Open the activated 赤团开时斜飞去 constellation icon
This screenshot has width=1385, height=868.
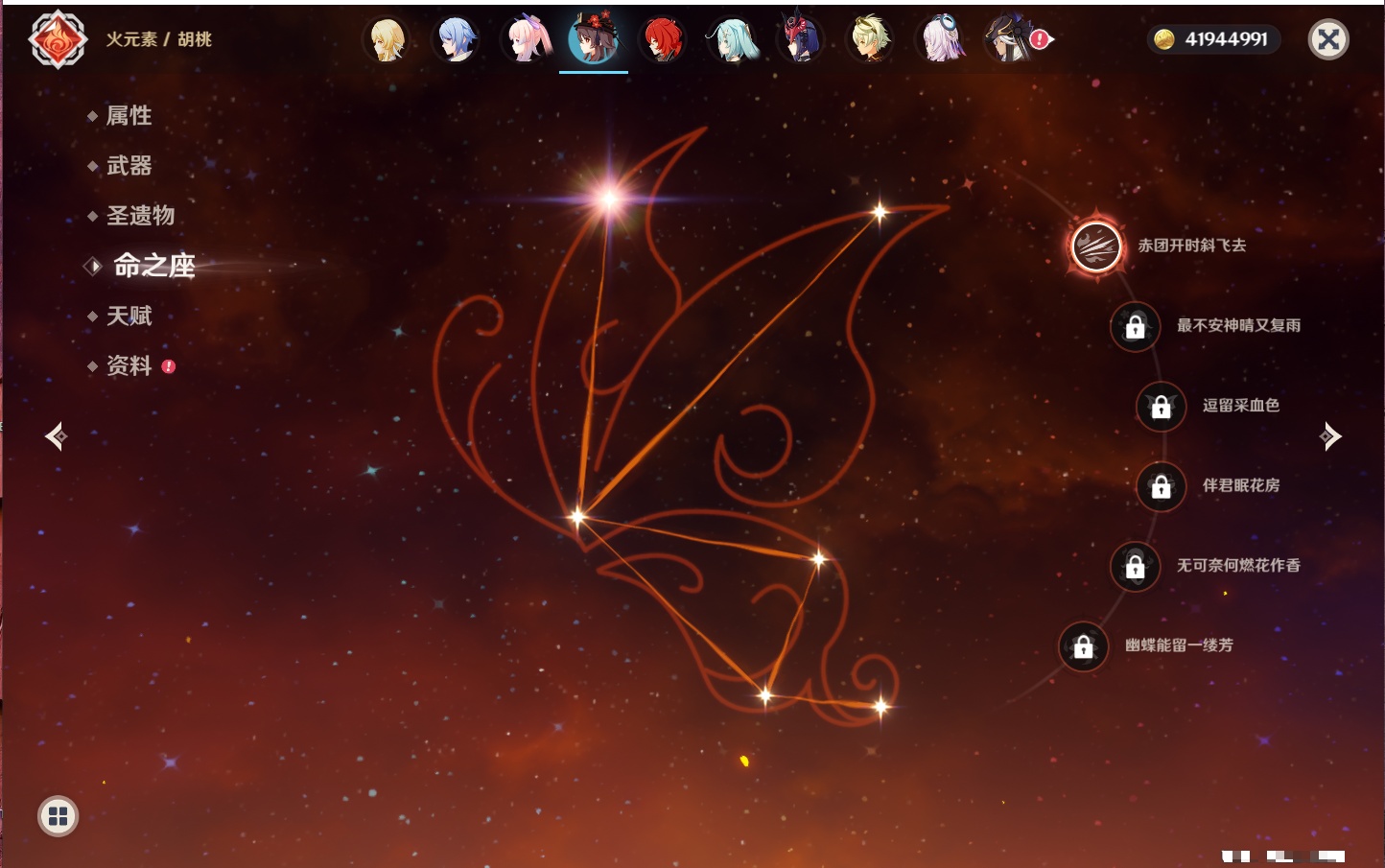click(1095, 246)
